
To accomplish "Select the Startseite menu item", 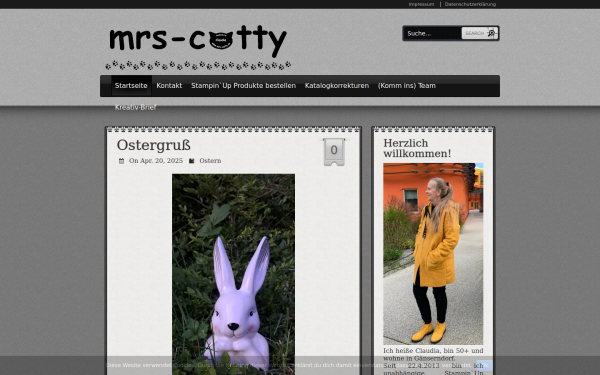I will 131,86.
